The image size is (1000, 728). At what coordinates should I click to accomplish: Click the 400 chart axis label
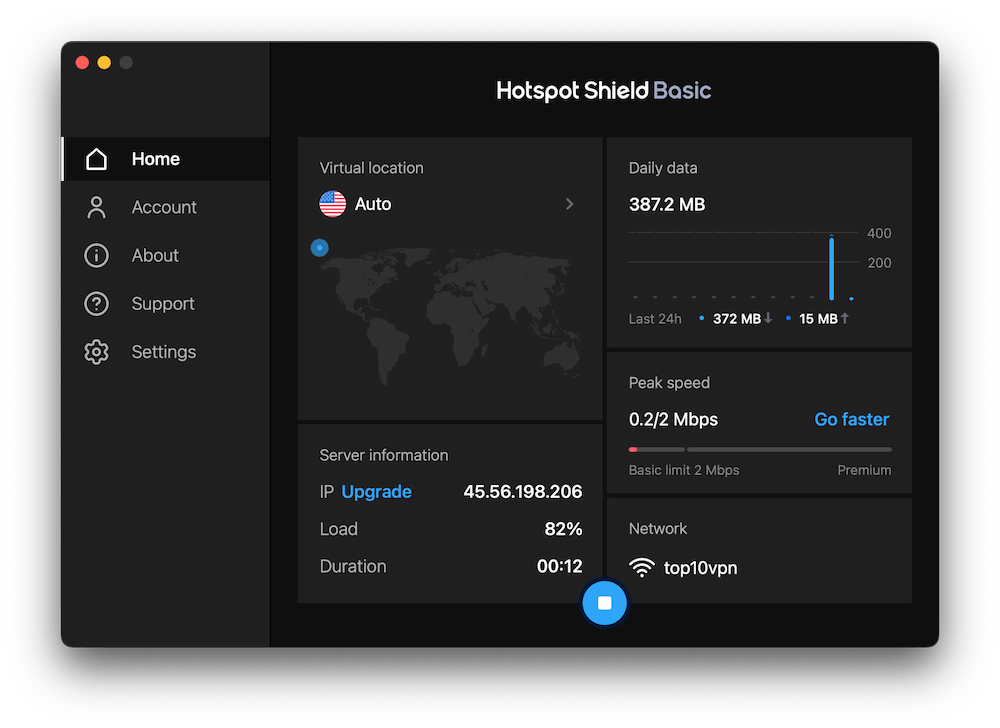[879, 233]
